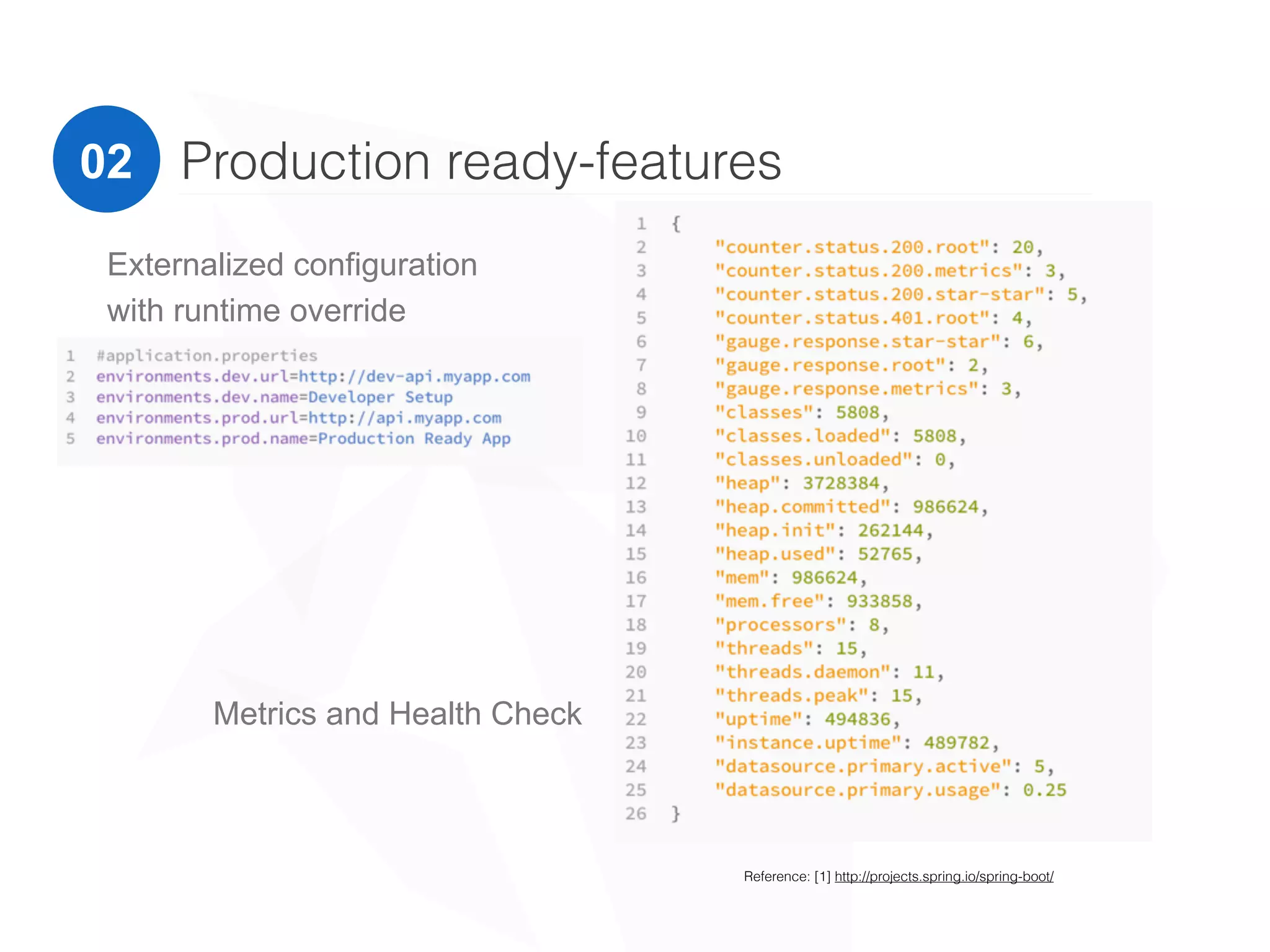Click the 'heap.init' JSON entry
The height and width of the screenshot is (952, 1270).
[824, 531]
